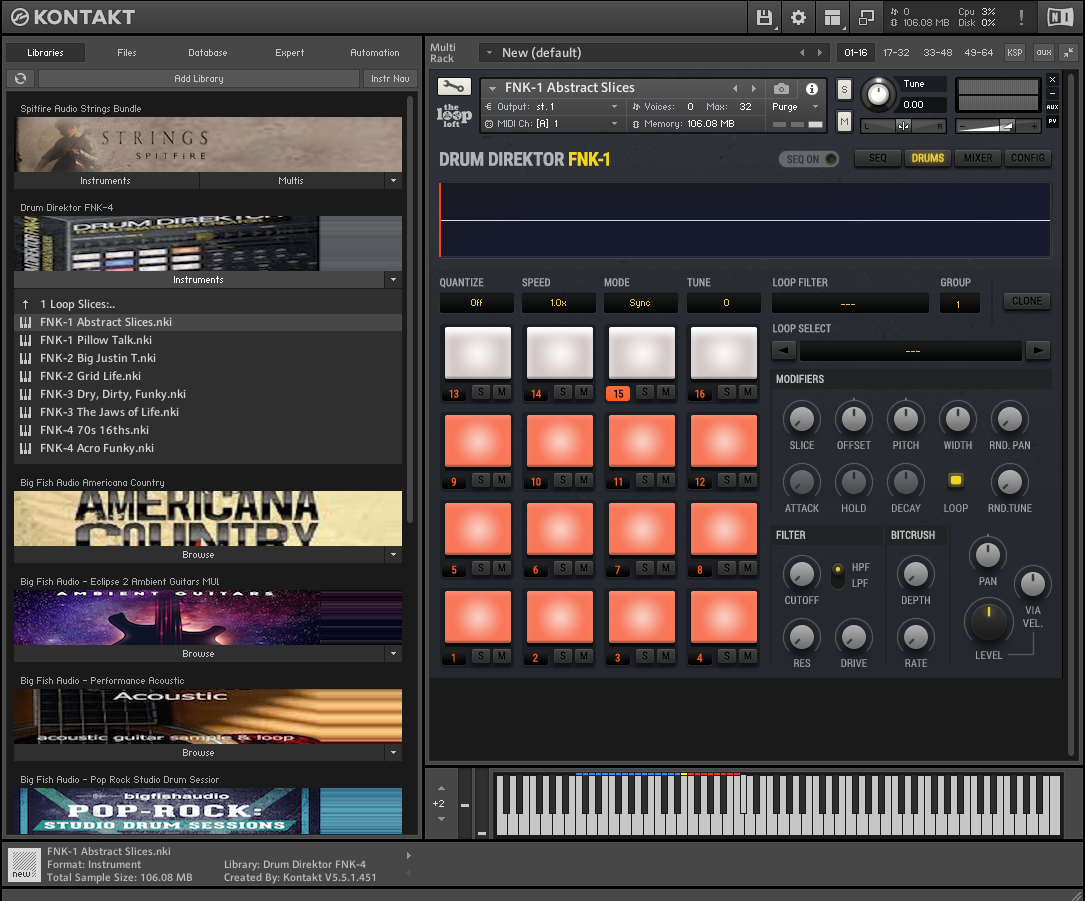This screenshot has height=901, width=1085.
Task: Open the MIXER page
Action: [978, 158]
